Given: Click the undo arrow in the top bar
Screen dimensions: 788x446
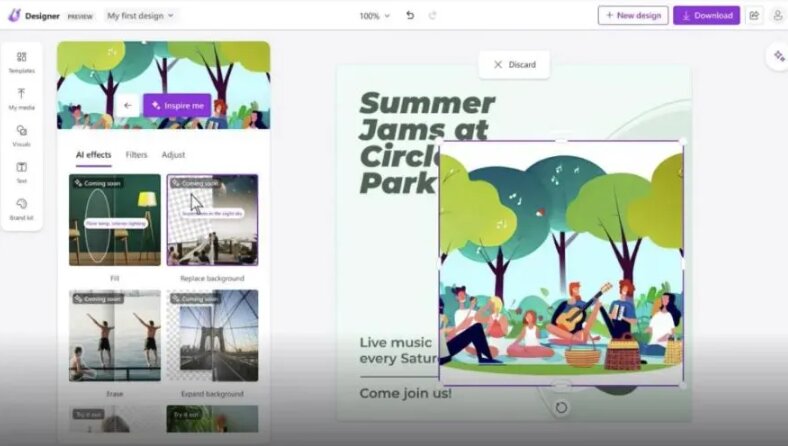Looking at the screenshot, I should click(410, 16).
